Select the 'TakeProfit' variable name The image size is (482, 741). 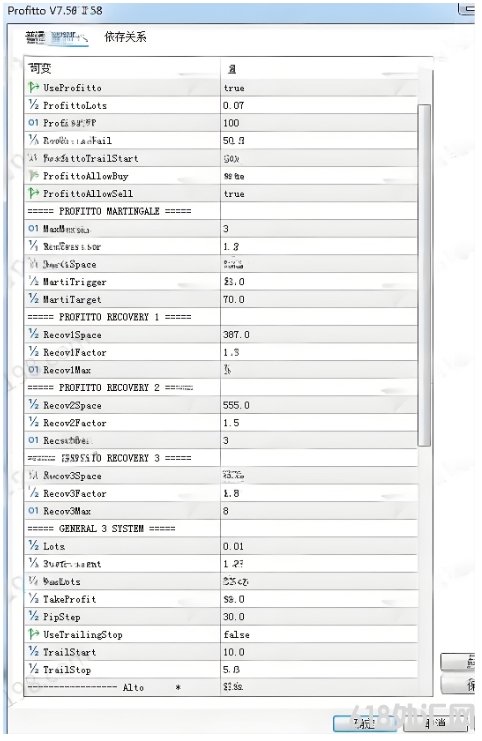[x=69, y=599]
